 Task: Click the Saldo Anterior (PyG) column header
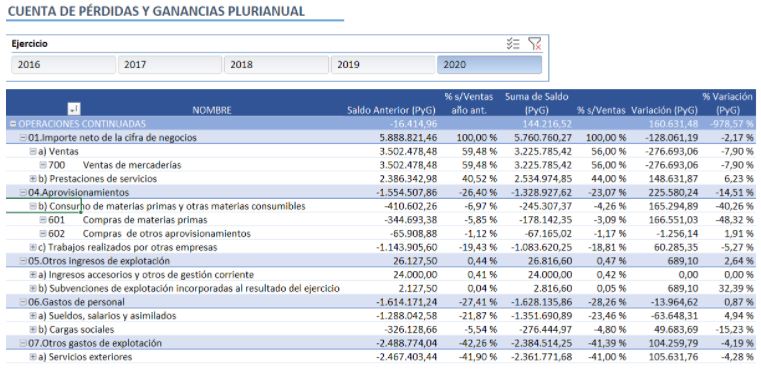(391, 110)
